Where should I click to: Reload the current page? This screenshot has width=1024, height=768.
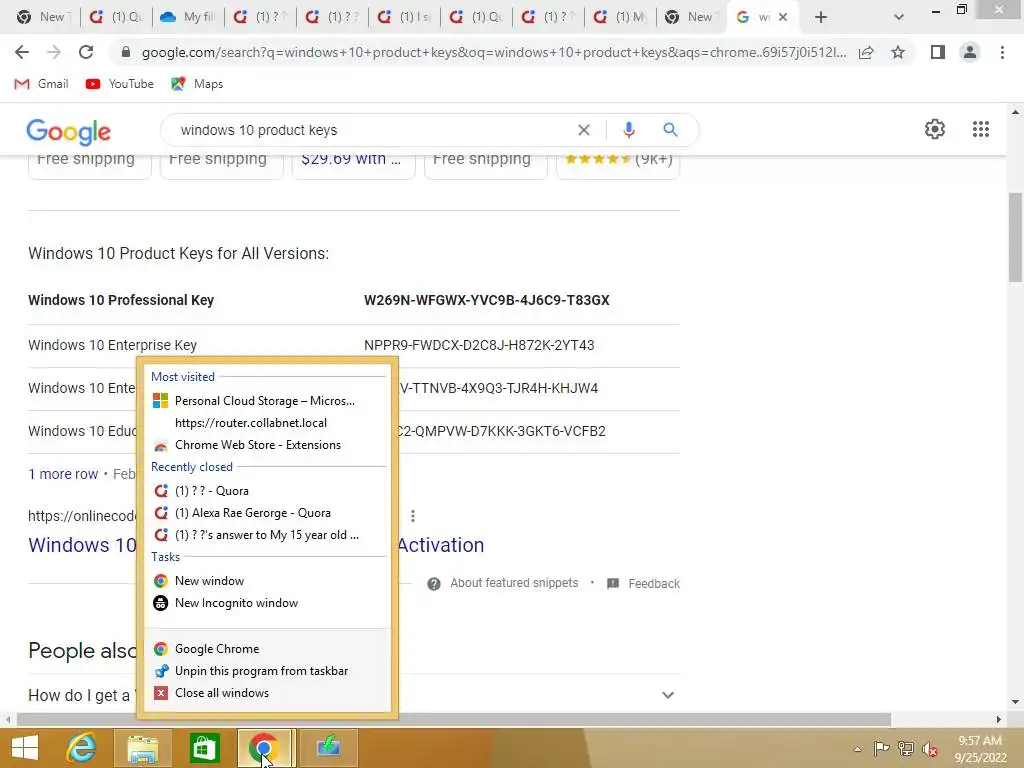point(86,52)
